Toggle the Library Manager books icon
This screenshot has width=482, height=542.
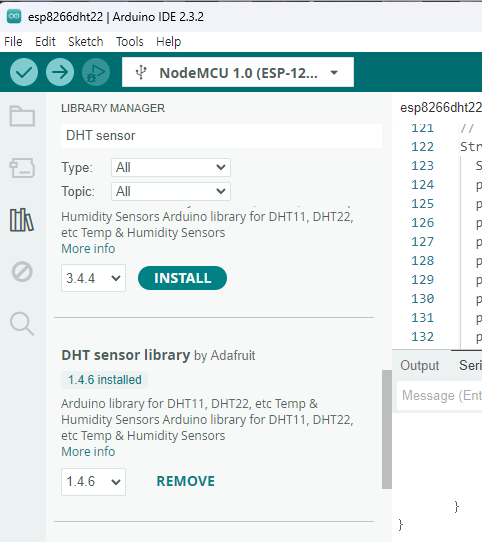point(22,220)
